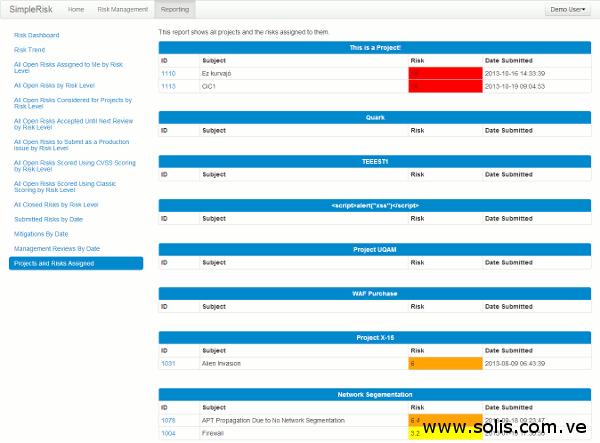This screenshot has height=443, width=600.
Task: Open risk ID 1031 link
Action: coord(168,363)
